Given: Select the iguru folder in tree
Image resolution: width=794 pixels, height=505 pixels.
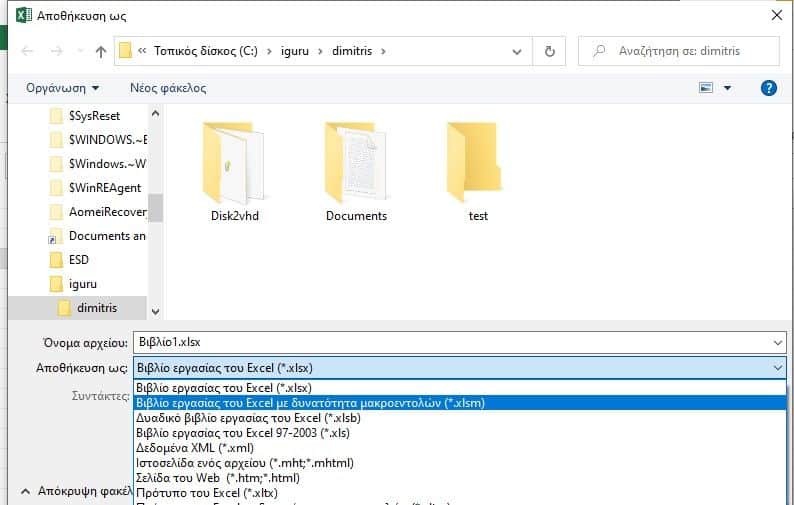Looking at the screenshot, I should pyautogui.click(x=82, y=284).
